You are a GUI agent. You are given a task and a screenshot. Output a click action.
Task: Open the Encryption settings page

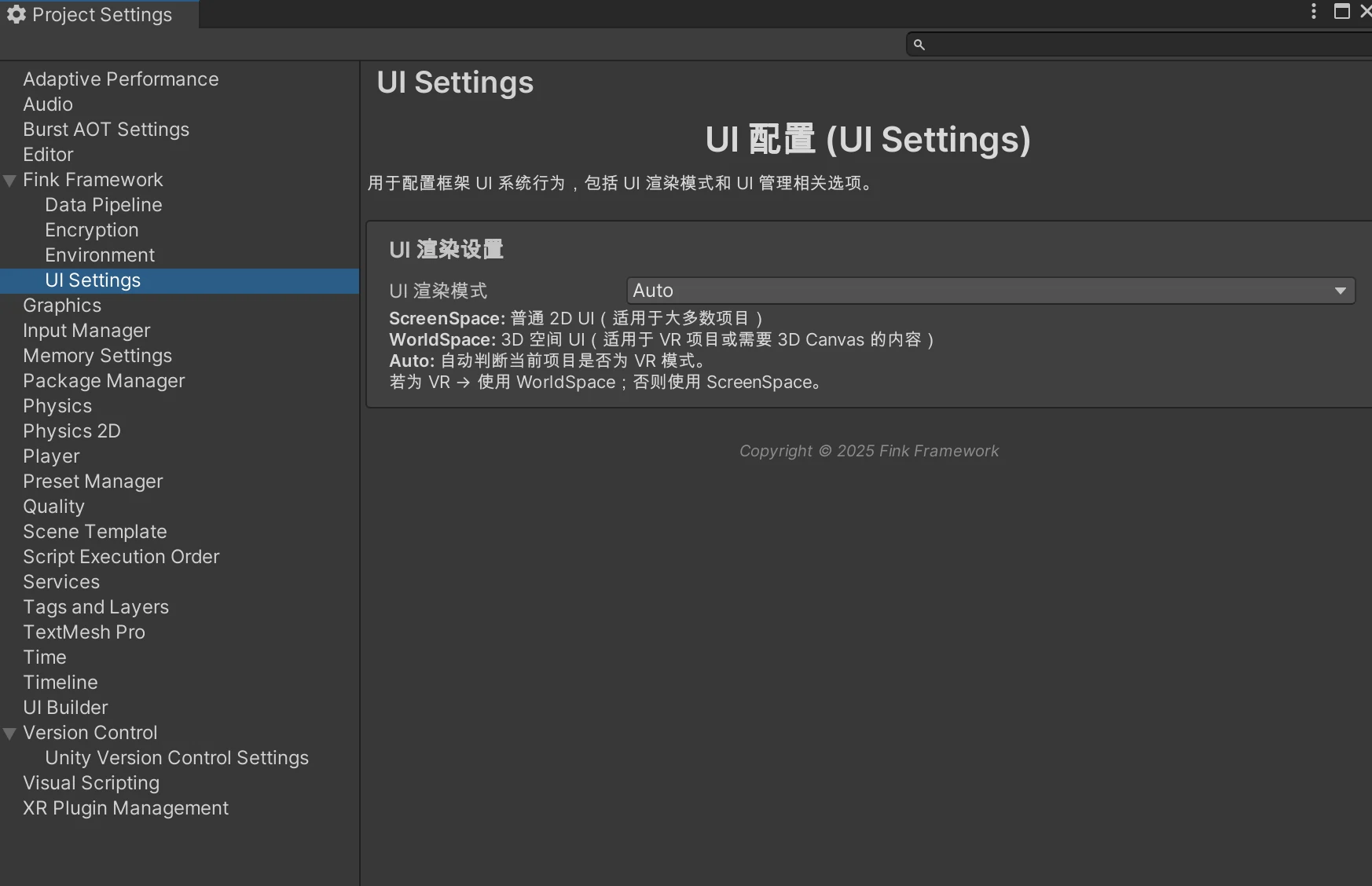[x=92, y=230]
